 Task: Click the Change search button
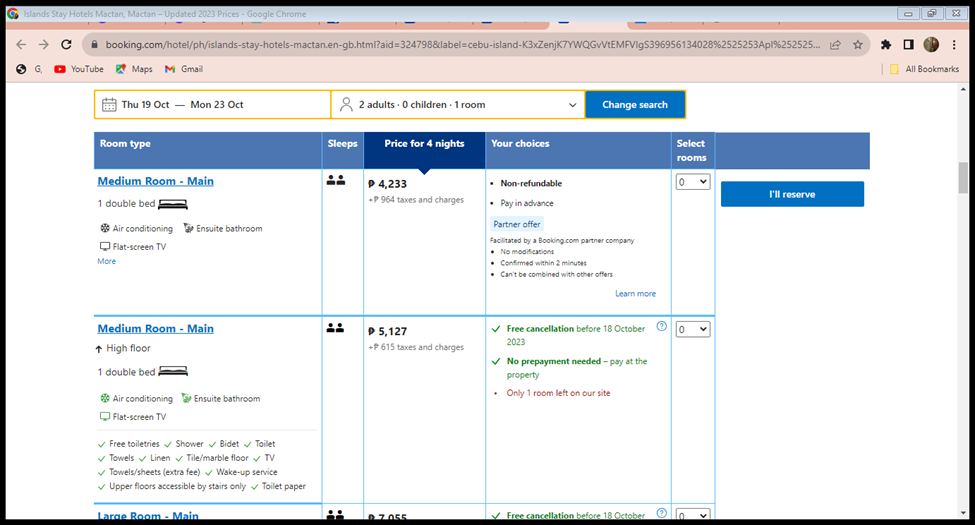click(x=635, y=105)
